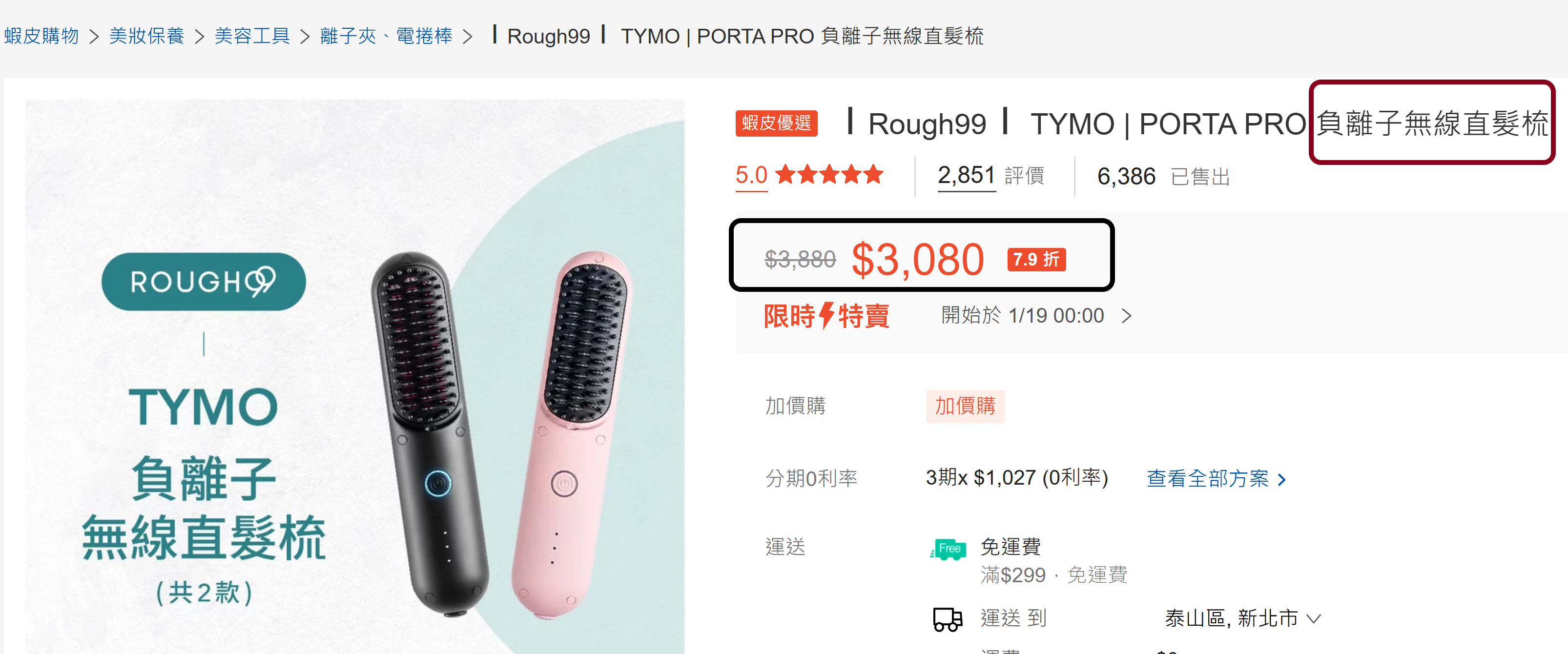Expand the 泰山區, 新北市 location dropdown
Viewport: 1568px width, 654px height.
[x=1242, y=619]
